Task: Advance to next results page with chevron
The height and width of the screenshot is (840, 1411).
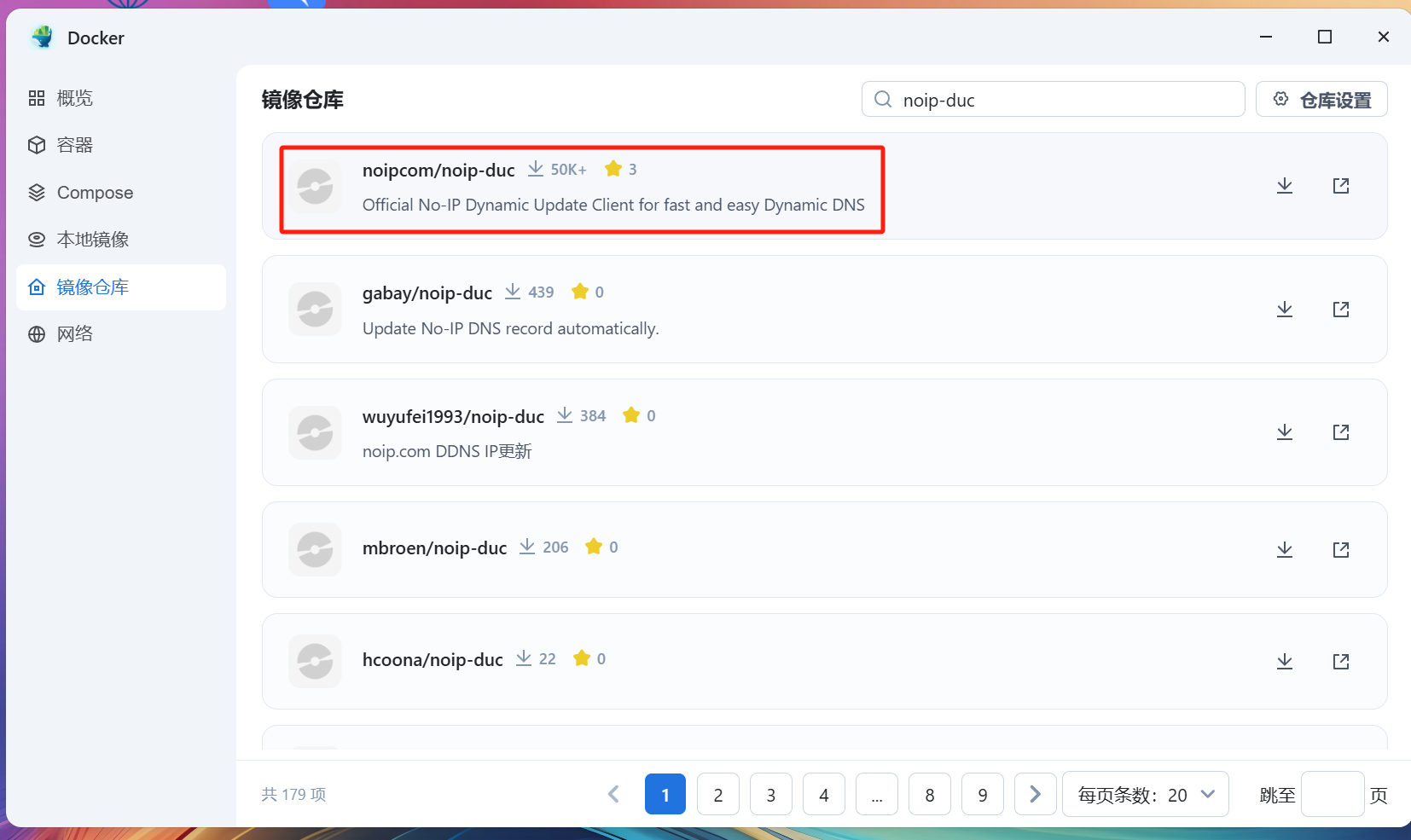Action: (x=1035, y=794)
